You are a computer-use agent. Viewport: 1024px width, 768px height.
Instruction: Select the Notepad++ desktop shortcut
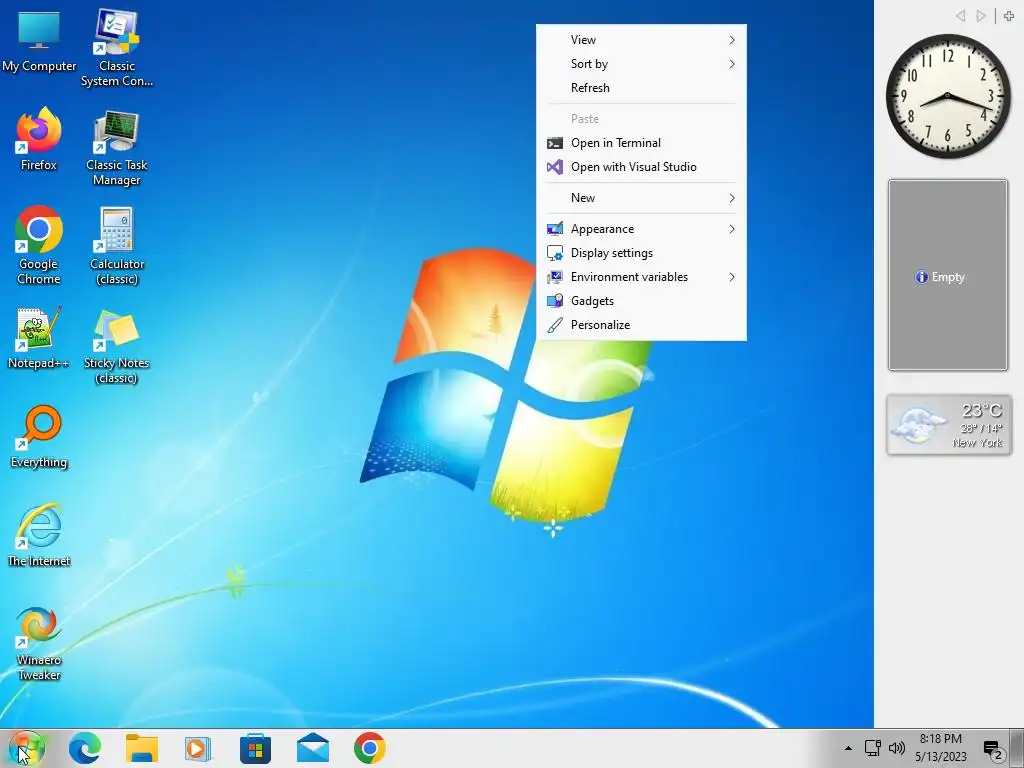(39, 338)
